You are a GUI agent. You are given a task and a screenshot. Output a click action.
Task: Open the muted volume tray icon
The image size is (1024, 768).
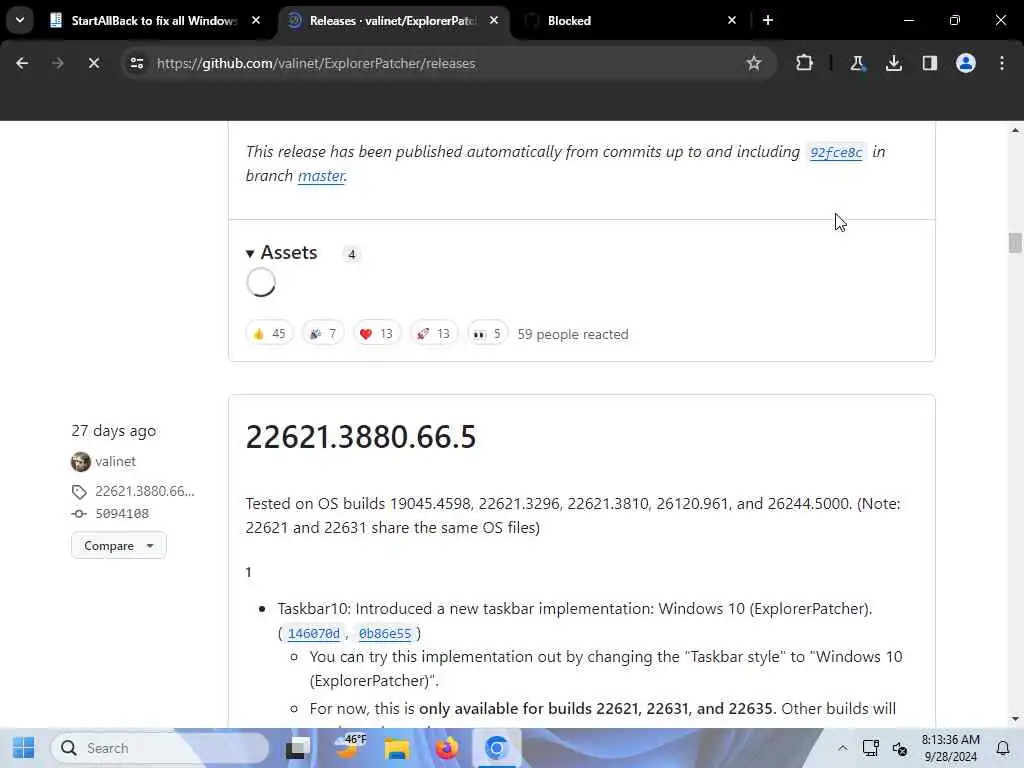pos(900,748)
